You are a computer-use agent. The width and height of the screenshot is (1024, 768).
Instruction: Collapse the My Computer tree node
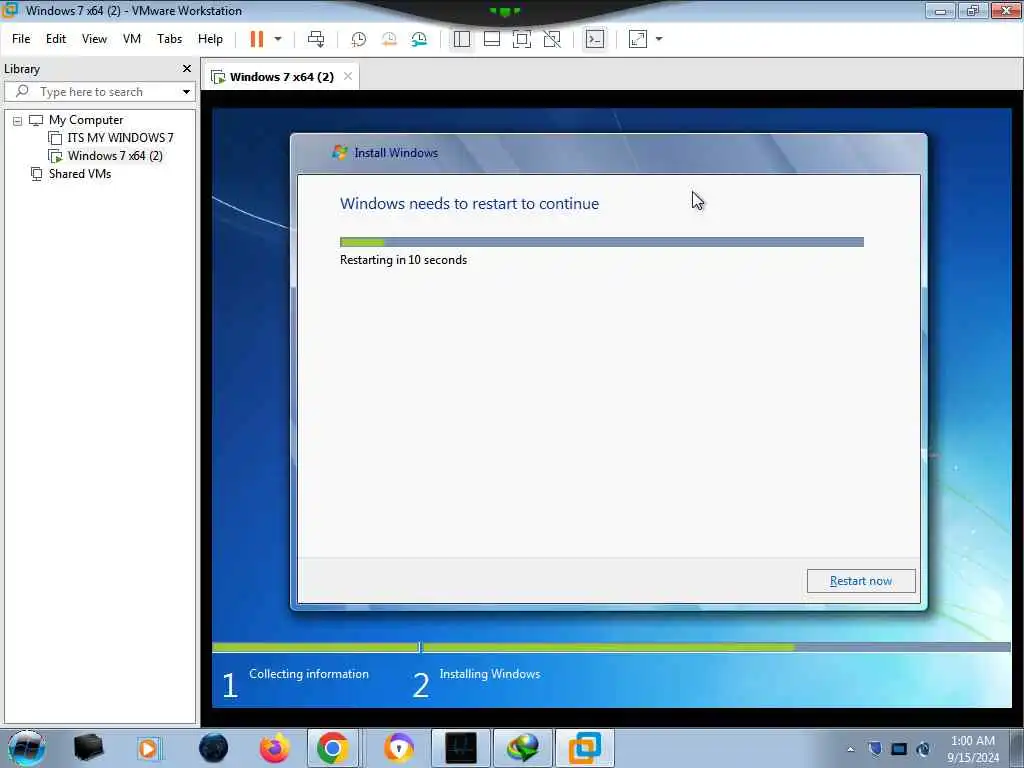pos(18,121)
